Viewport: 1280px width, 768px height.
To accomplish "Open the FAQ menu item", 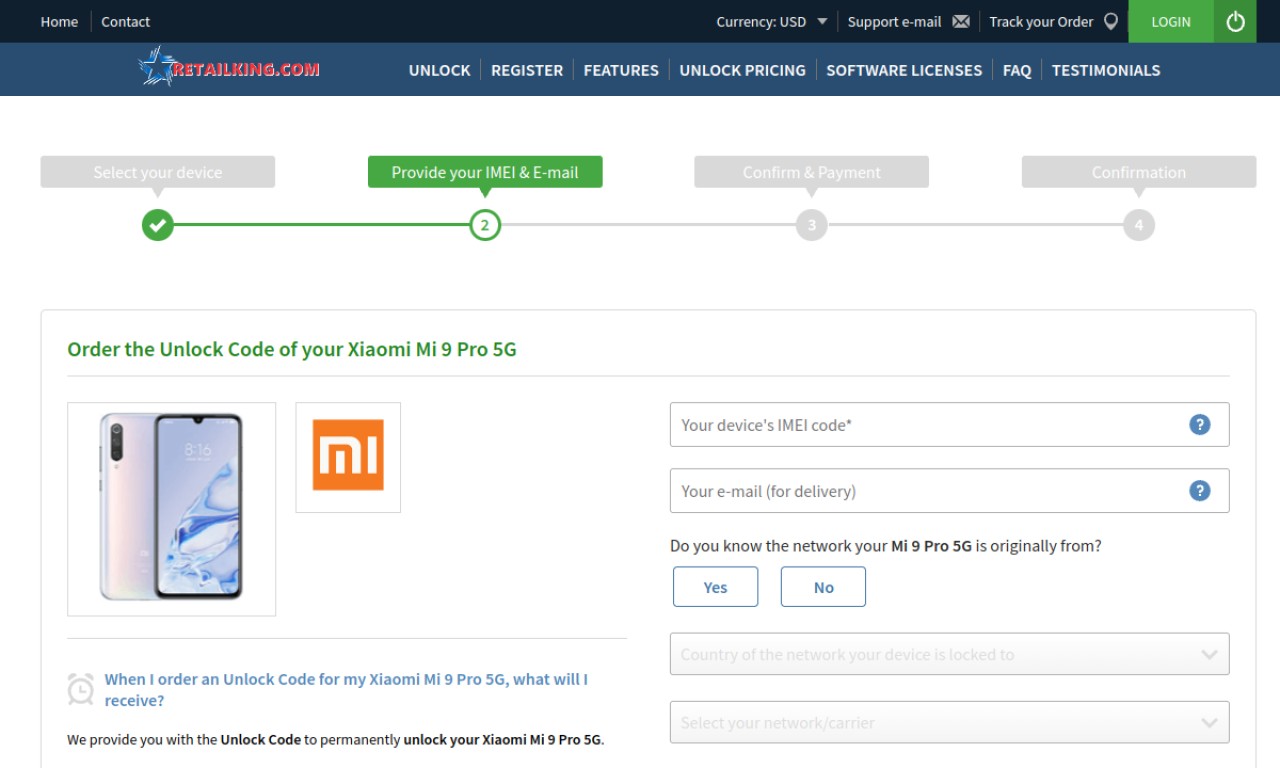I will coord(1017,70).
